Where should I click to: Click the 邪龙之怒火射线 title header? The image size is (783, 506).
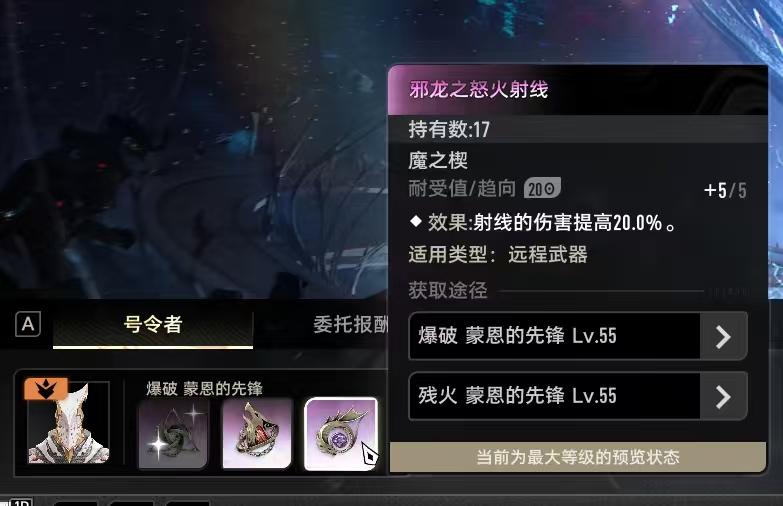coord(478,90)
